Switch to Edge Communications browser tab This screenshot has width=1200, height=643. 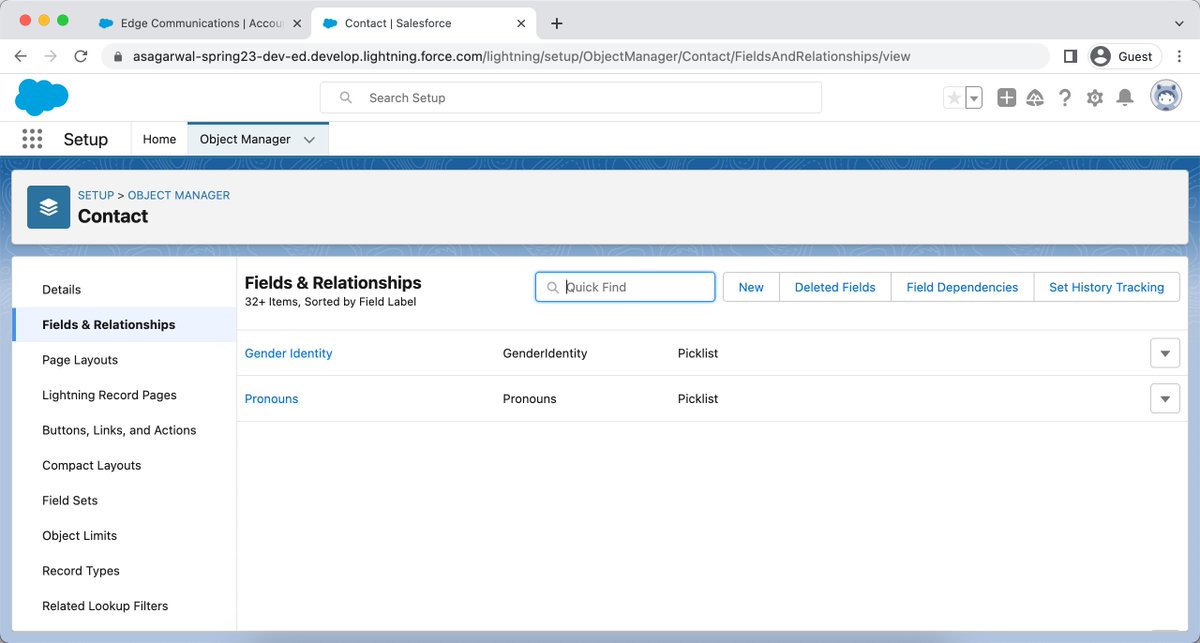click(198, 23)
